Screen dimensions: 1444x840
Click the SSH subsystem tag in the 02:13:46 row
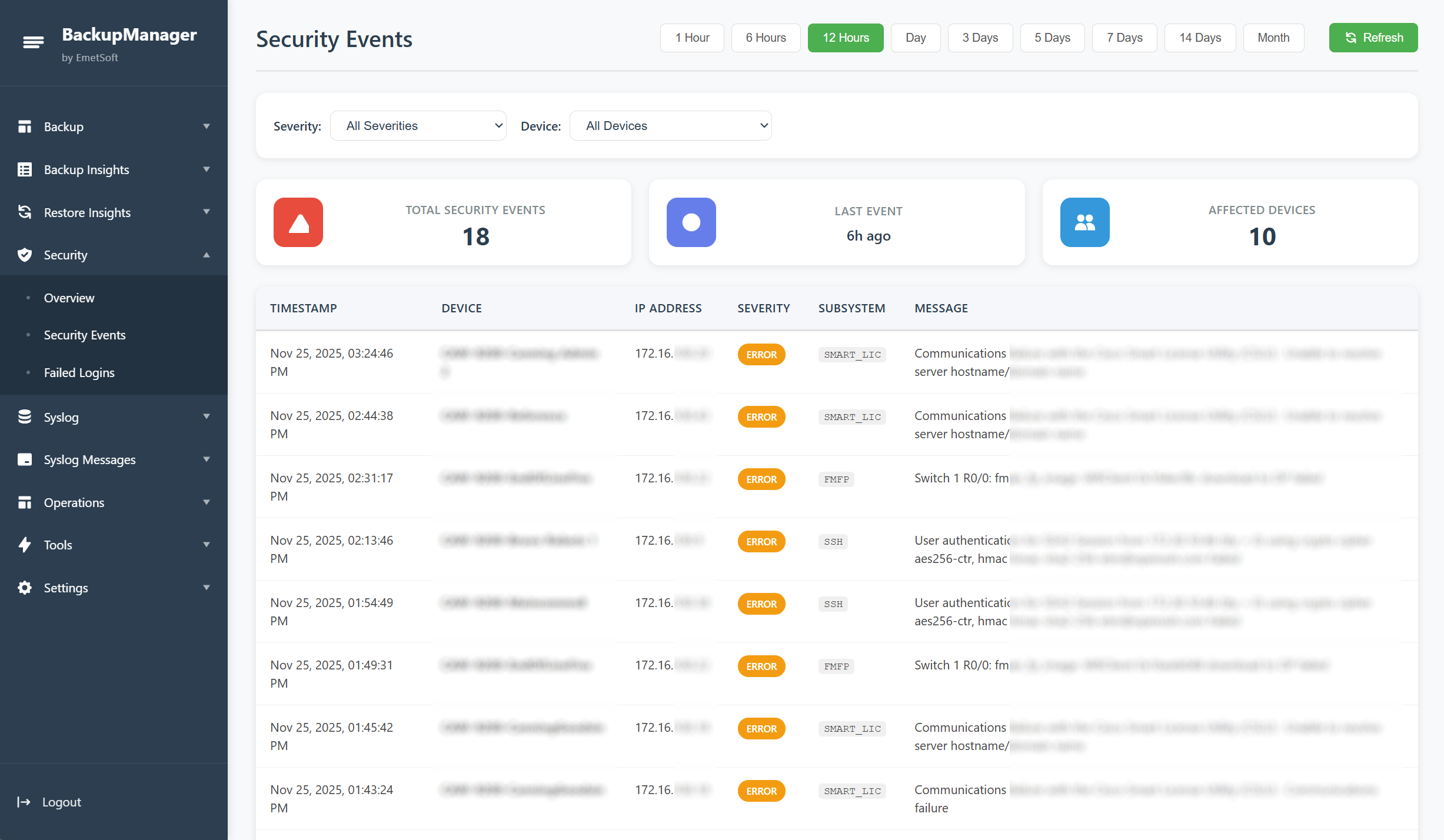[833, 542]
